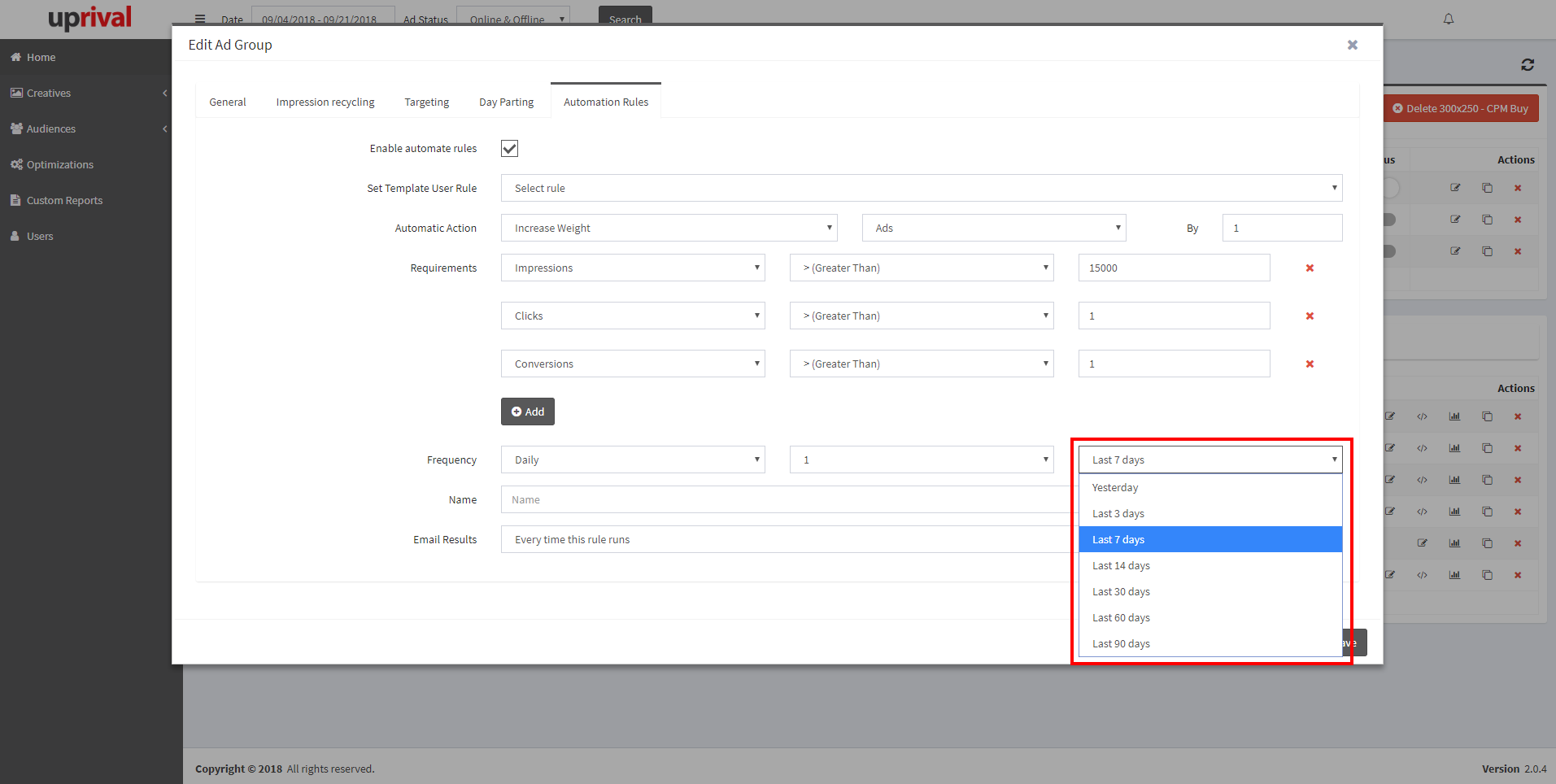Screen dimensions: 1556x784
Task: Switch to the General tab
Action: [228, 102]
